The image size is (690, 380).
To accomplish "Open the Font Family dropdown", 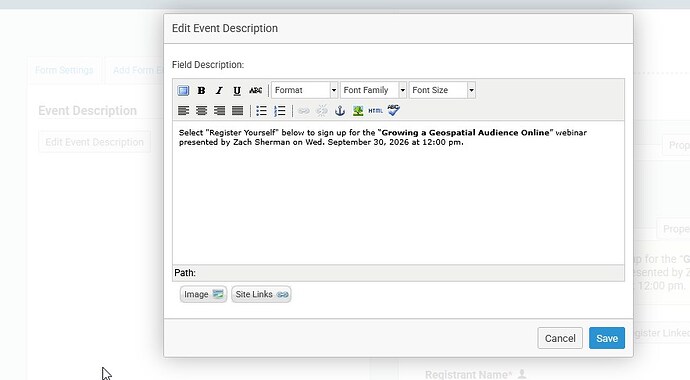I will coord(373,90).
